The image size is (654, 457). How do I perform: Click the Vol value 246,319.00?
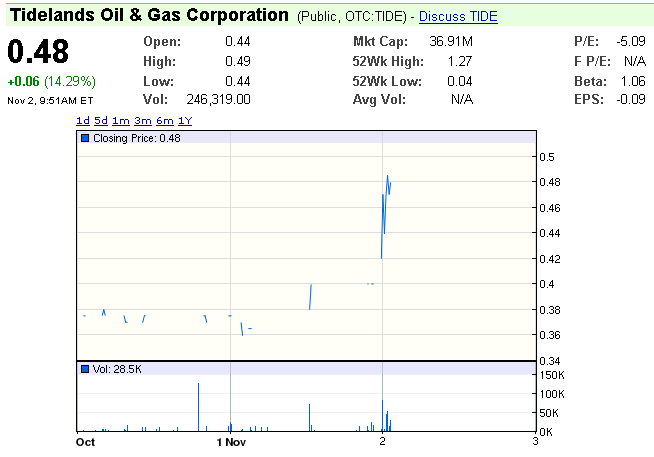click(219, 99)
